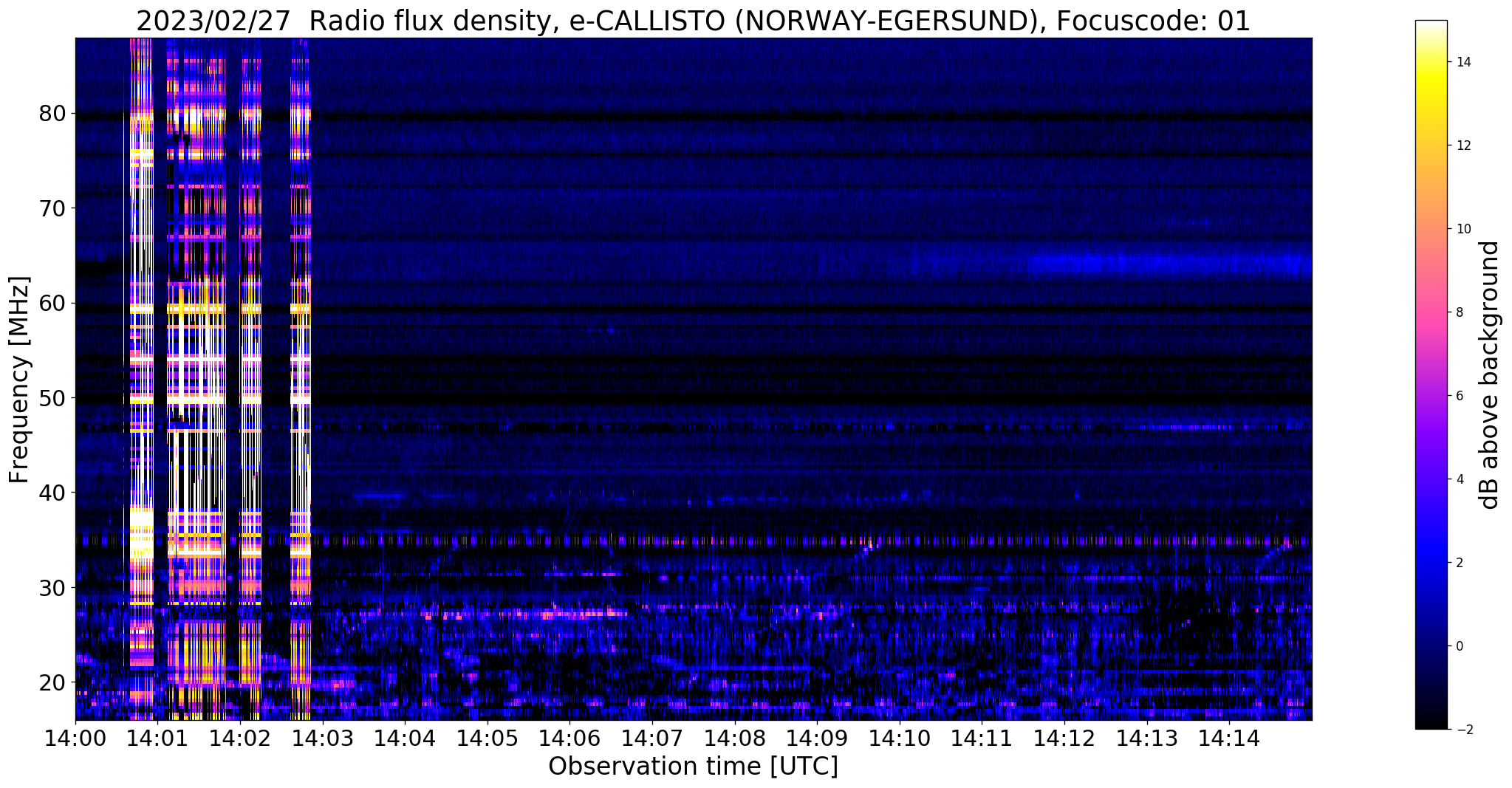Click the 70 MHz frequency tick label
This screenshot has width=1512, height=788.
click(52, 208)
